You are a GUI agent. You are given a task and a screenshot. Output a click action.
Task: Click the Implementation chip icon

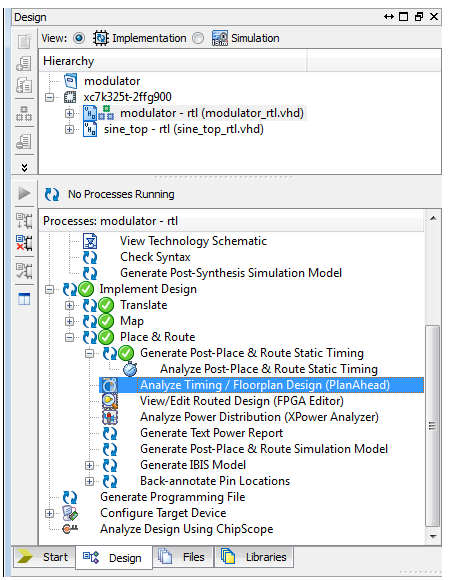(x=100, y=38)
